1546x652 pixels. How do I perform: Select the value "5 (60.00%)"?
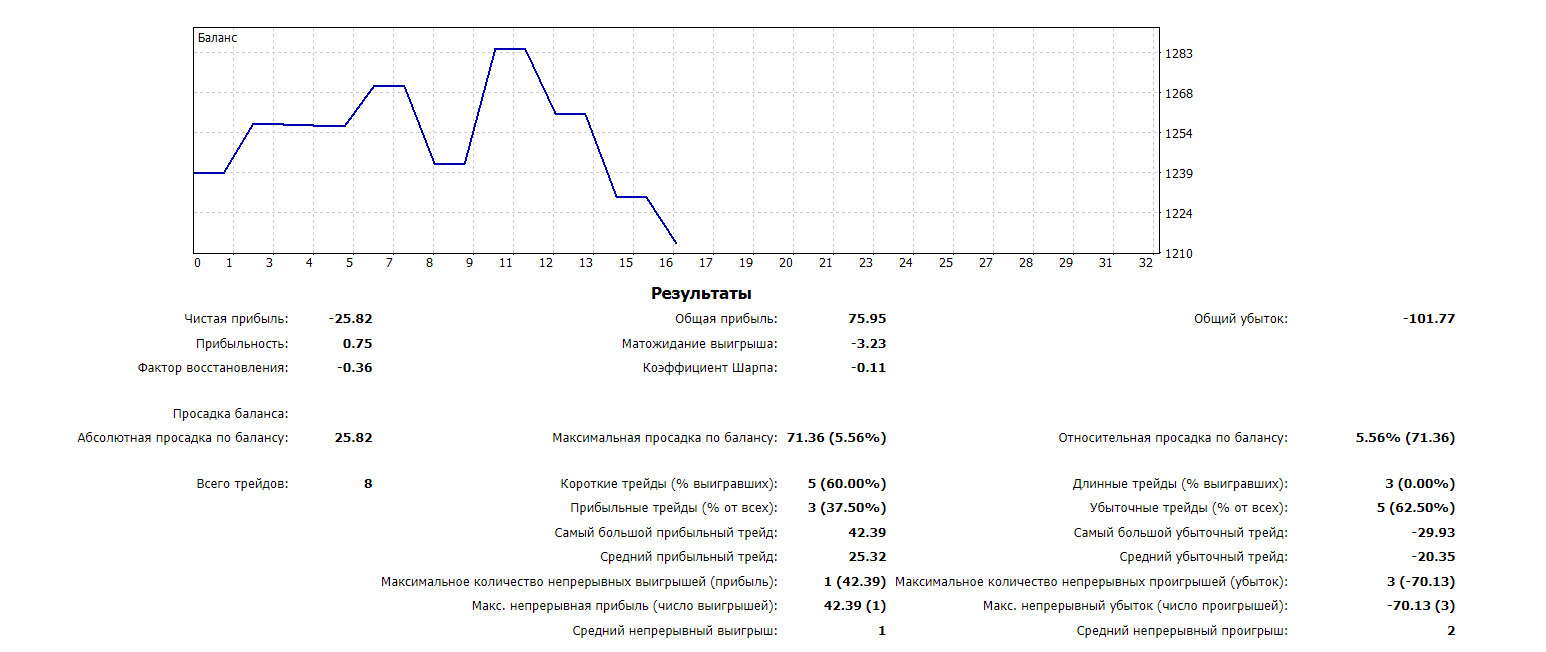pyautogui.click(x=847, y=483)
